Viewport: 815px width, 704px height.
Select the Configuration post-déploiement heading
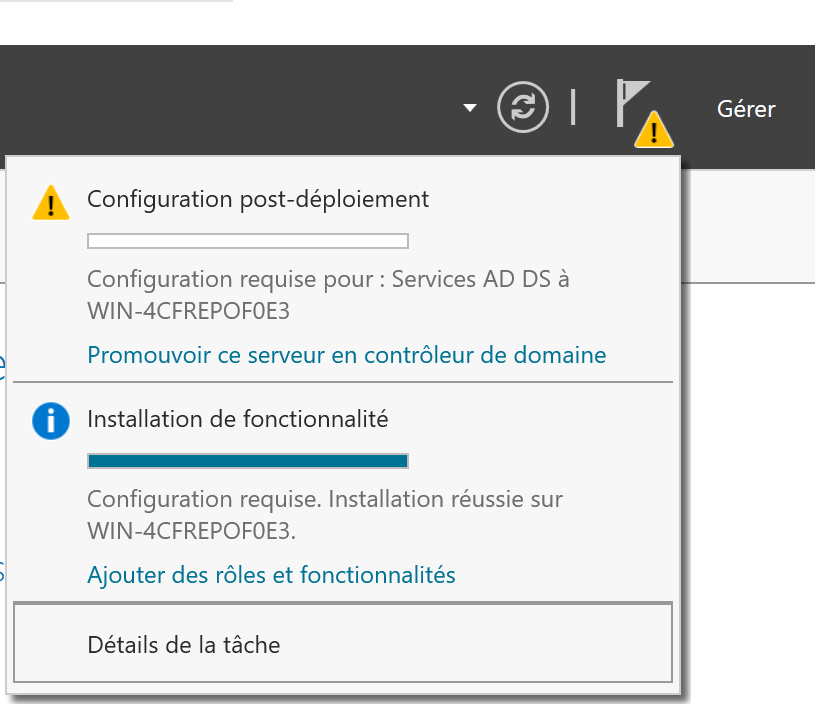pyautogui.click(x=258, y=199)
